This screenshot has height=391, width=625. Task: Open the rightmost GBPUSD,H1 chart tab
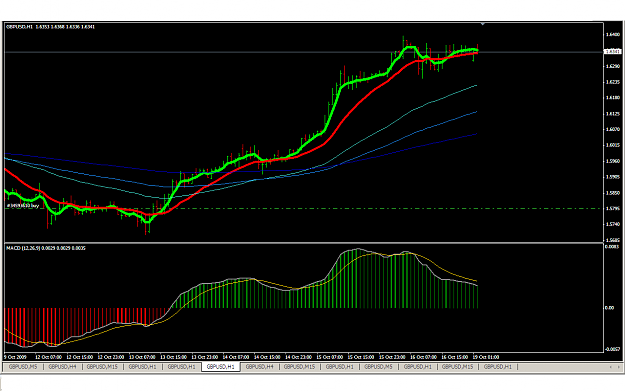(497, 367)
